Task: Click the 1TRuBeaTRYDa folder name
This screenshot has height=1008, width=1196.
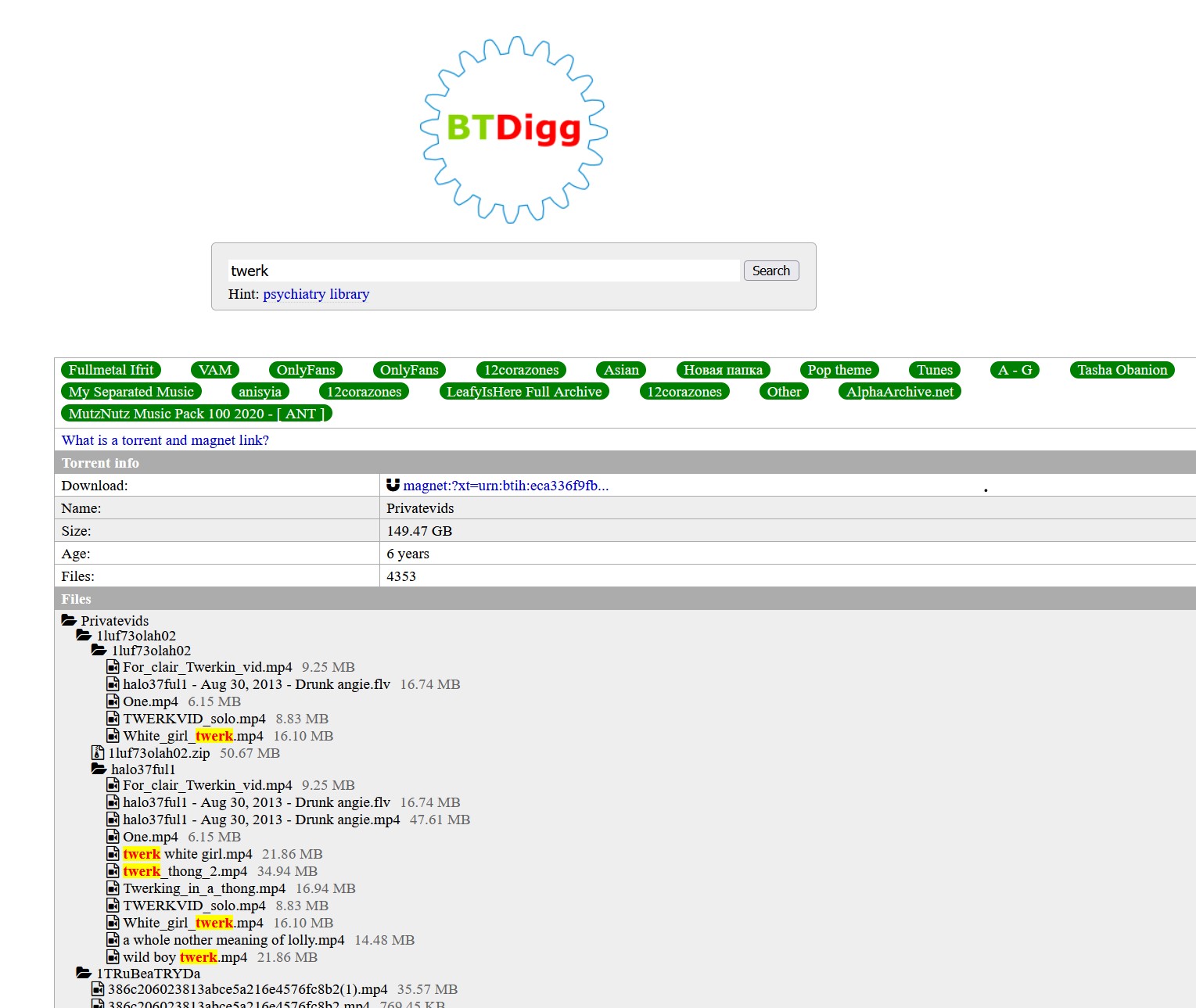Action: (148, 974)
